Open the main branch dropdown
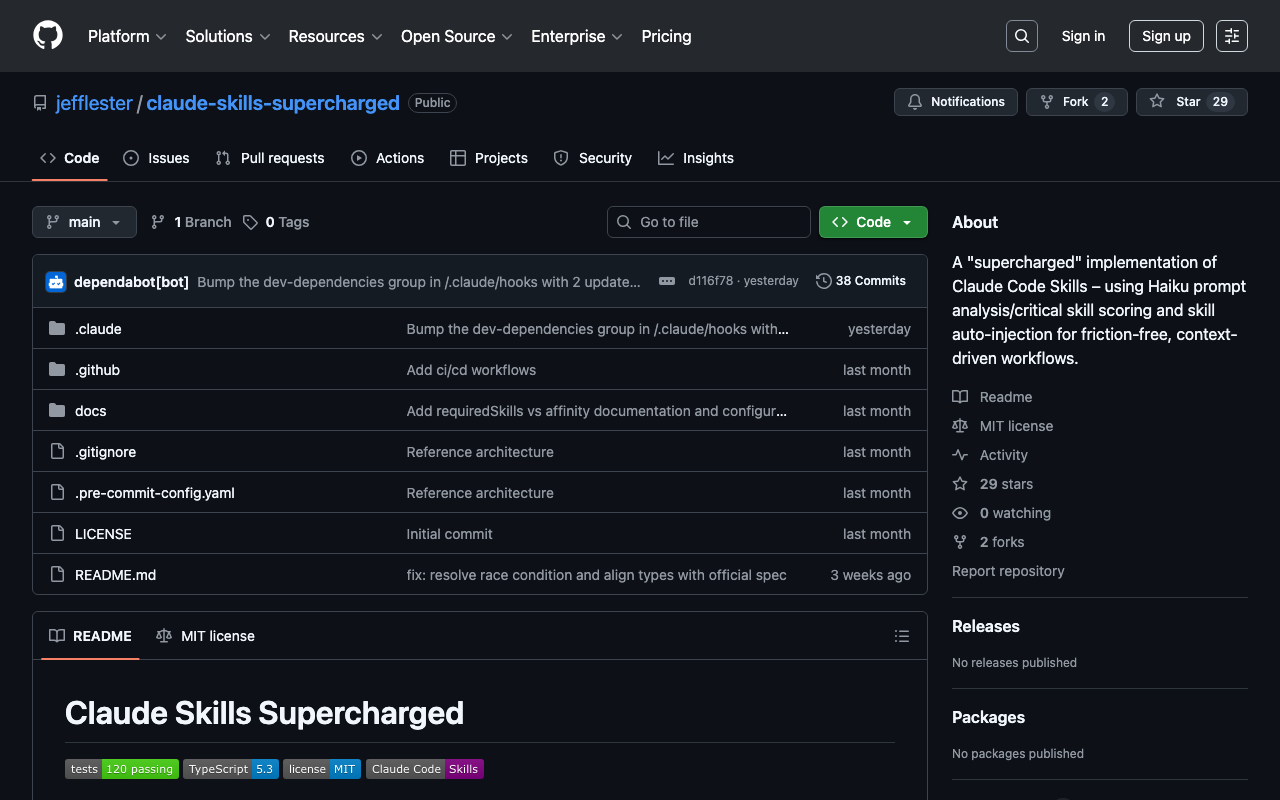 tap(84, 222)
